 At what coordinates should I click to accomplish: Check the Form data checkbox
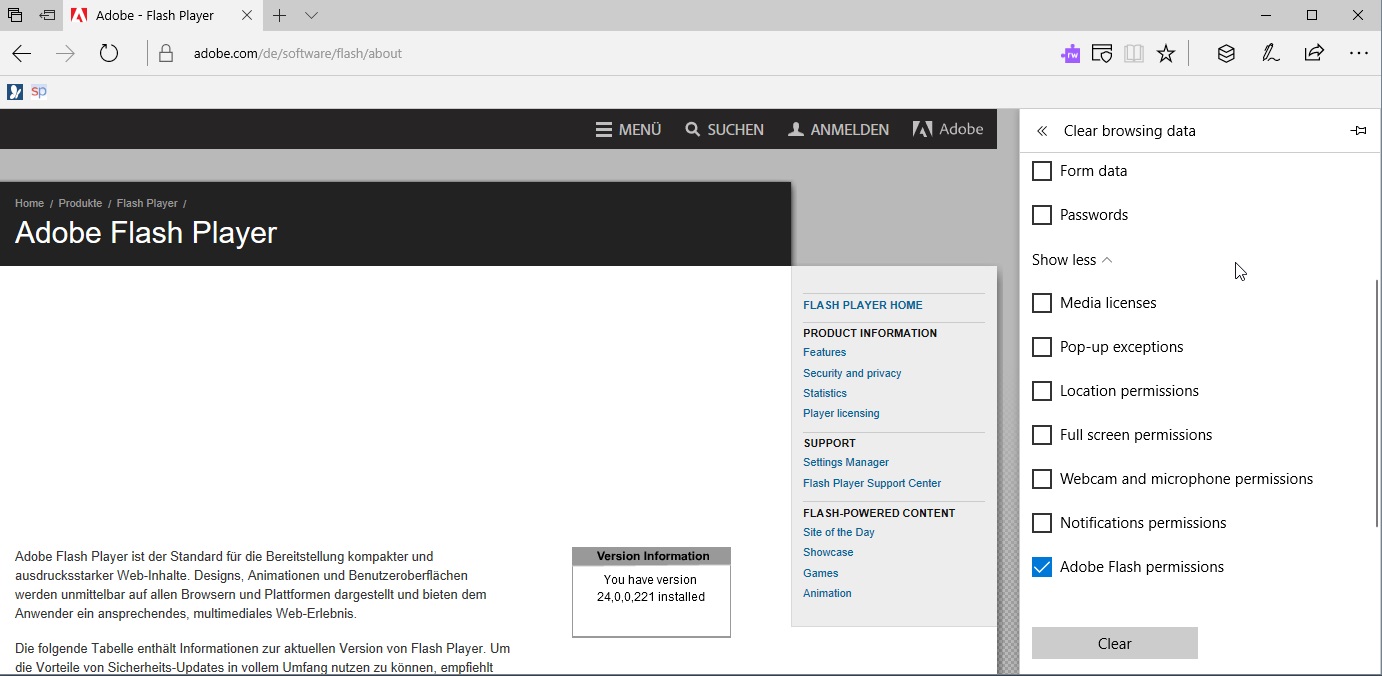[1042, 171]
